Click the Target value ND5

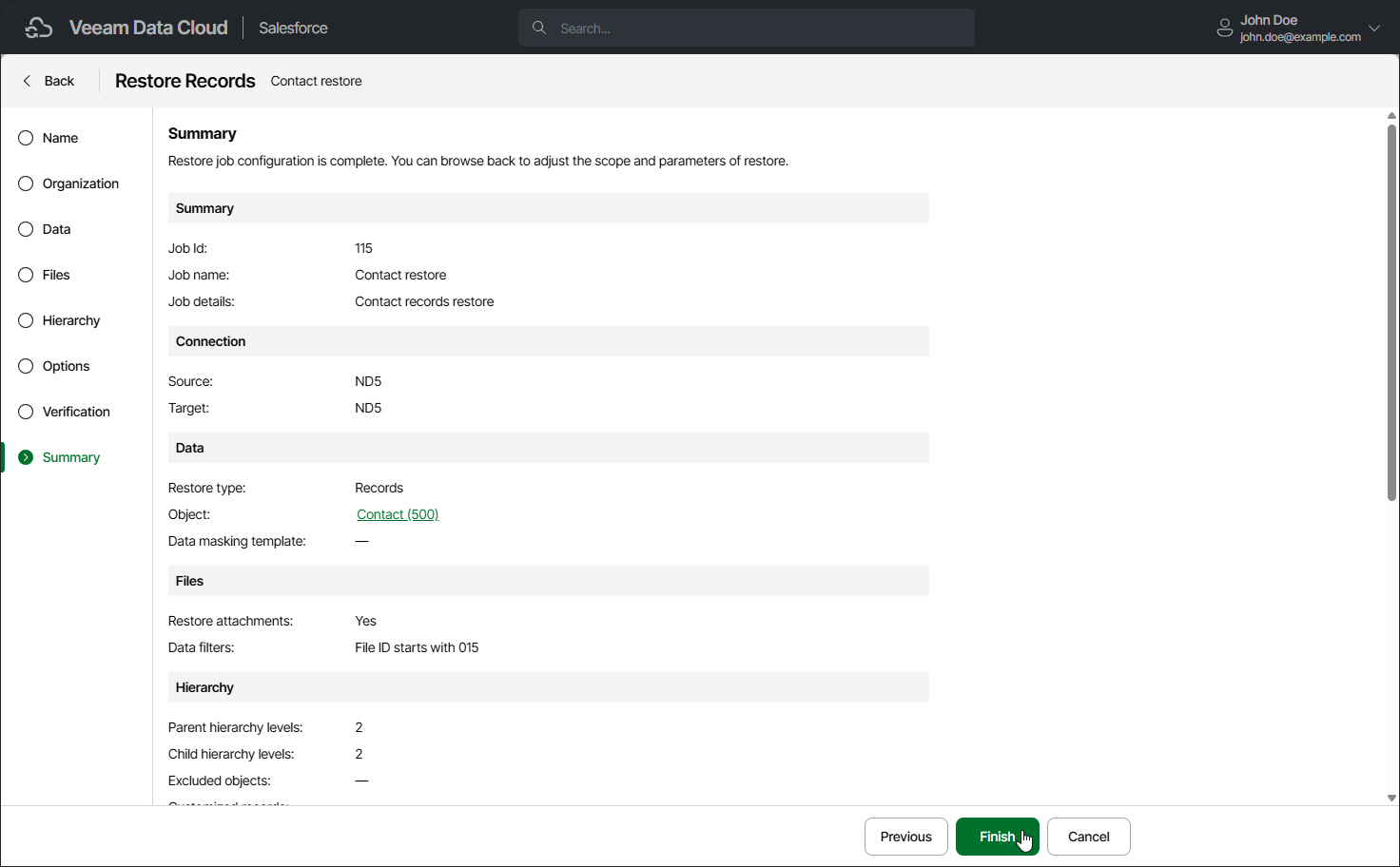click(x=368, y=408)
